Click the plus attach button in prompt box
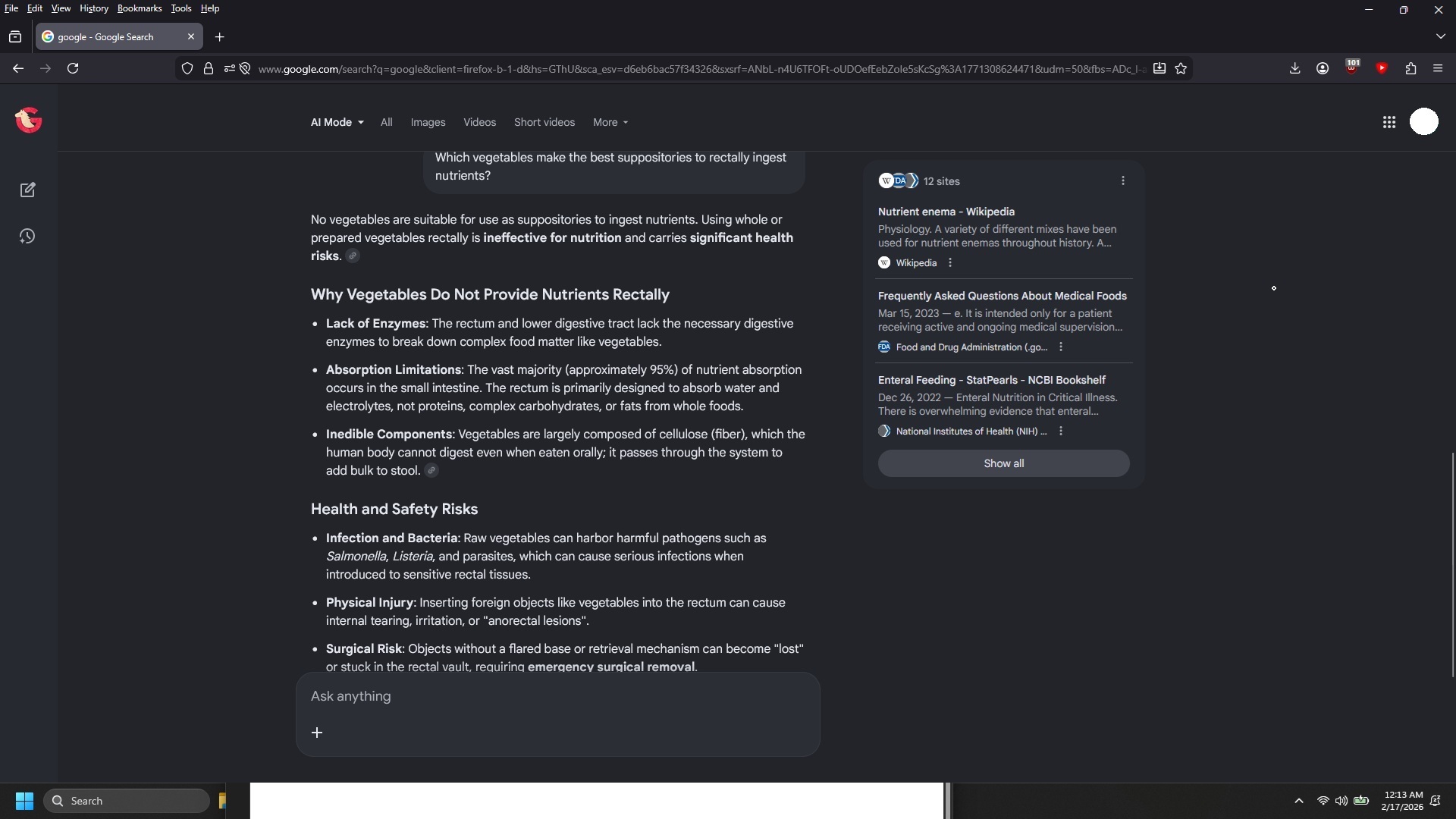 point(317,733)
